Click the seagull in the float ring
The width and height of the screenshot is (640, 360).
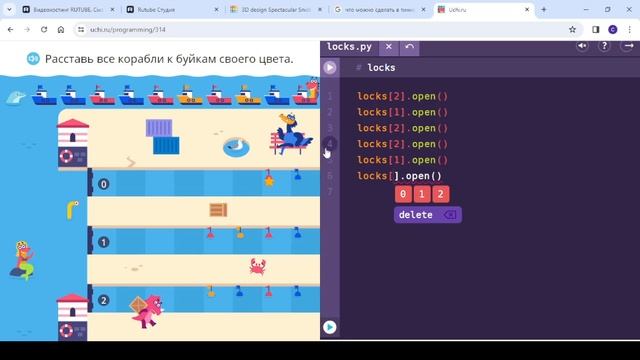[236, 147]
